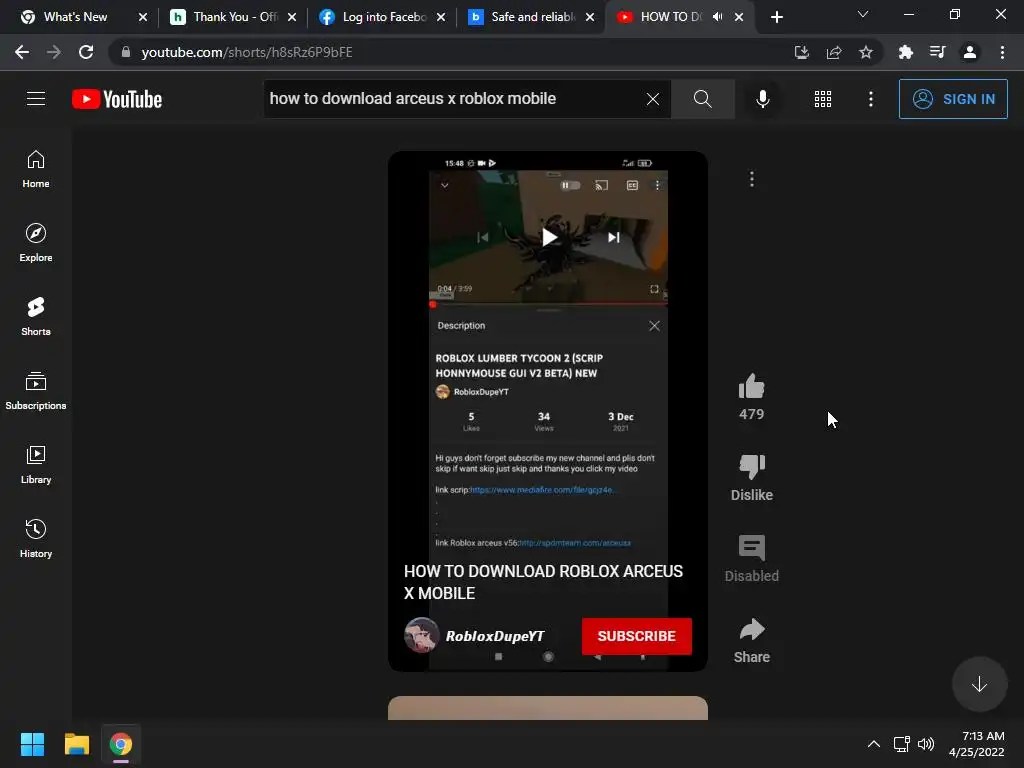Click the next short thumbnail below
Screen dimensions: 1024x768
tap(548, 708)
